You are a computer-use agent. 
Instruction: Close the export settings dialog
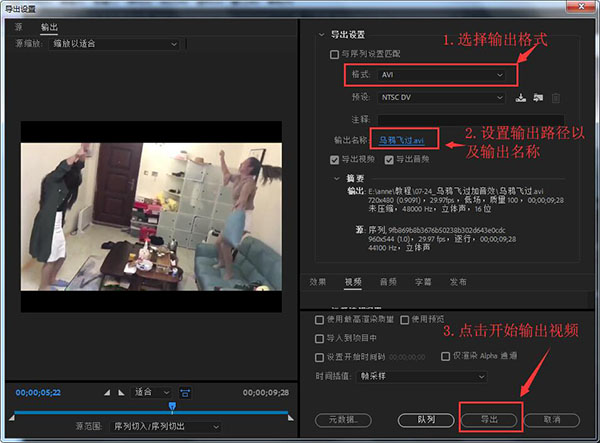tap(581, 6)
